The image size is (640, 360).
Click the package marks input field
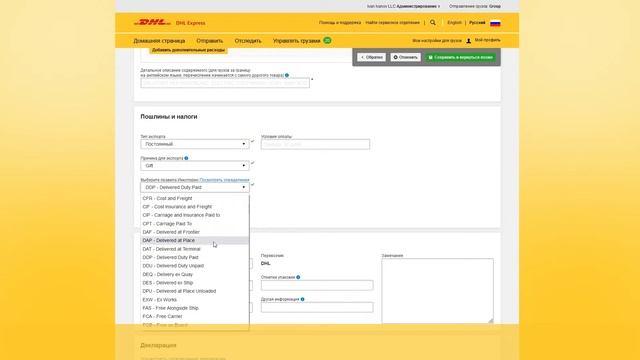pos(317,285)
